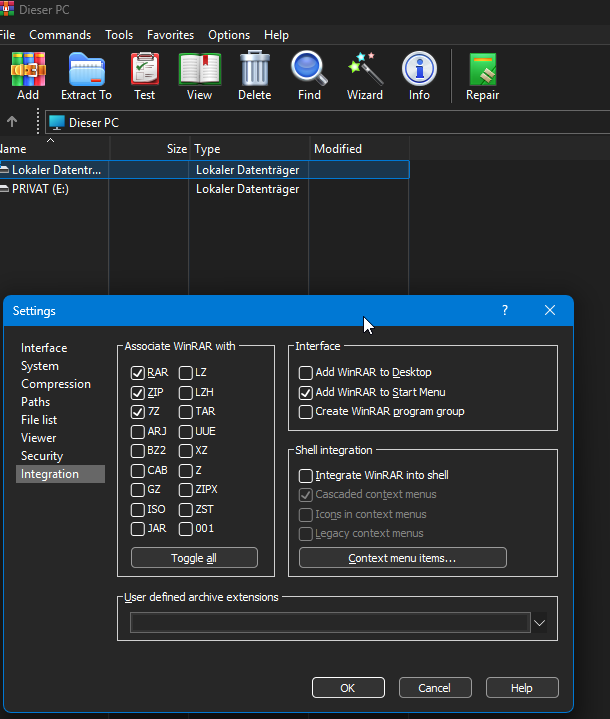The width and height of the screenshot is (610, 719).
Task: Click the Repair toolbar icon
Action: (482, 69)
